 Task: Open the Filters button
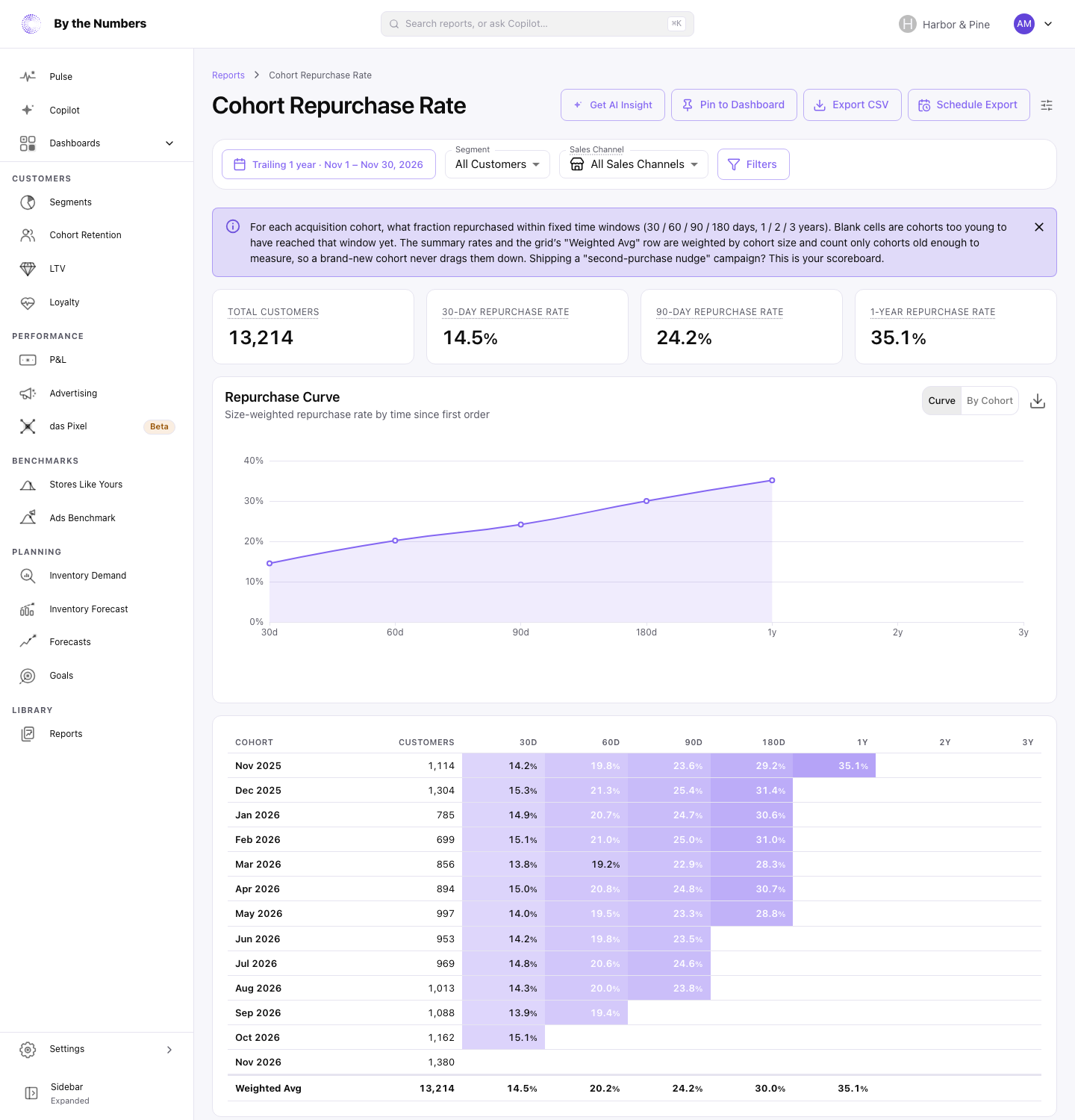tap(753, 164)
